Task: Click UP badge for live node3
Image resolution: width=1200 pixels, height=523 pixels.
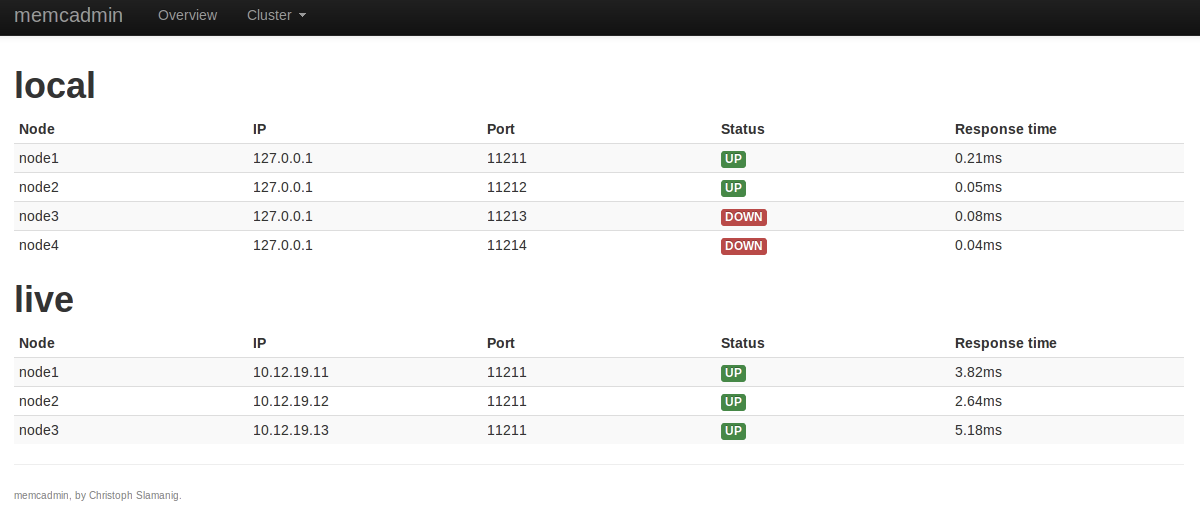Action: pos(733,431)
